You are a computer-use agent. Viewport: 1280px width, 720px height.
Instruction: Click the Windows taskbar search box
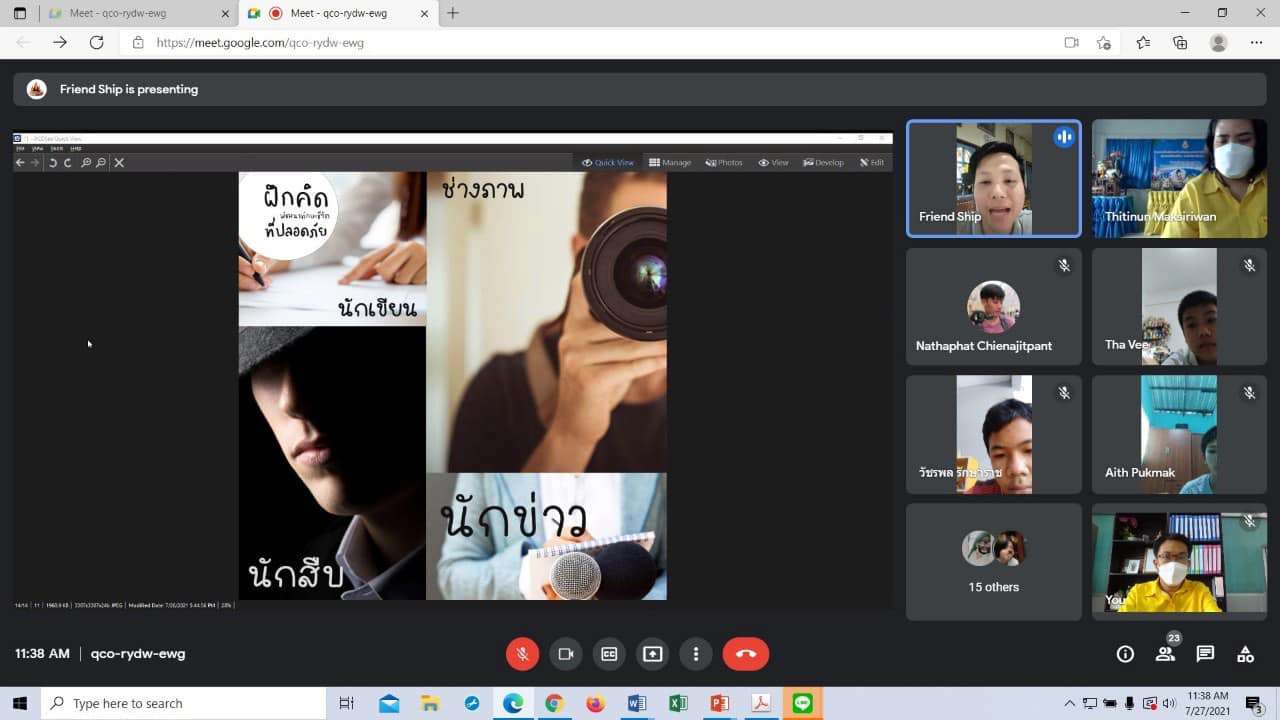[183, 703]
